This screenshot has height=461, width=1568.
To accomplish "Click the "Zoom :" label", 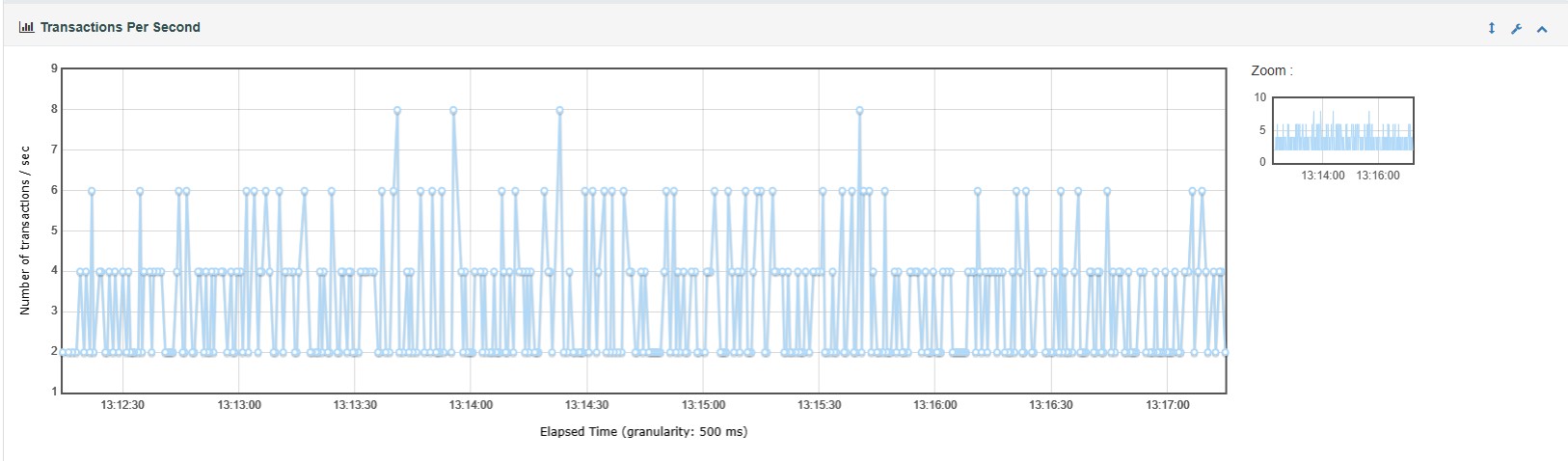I will tap(1271, 70).
